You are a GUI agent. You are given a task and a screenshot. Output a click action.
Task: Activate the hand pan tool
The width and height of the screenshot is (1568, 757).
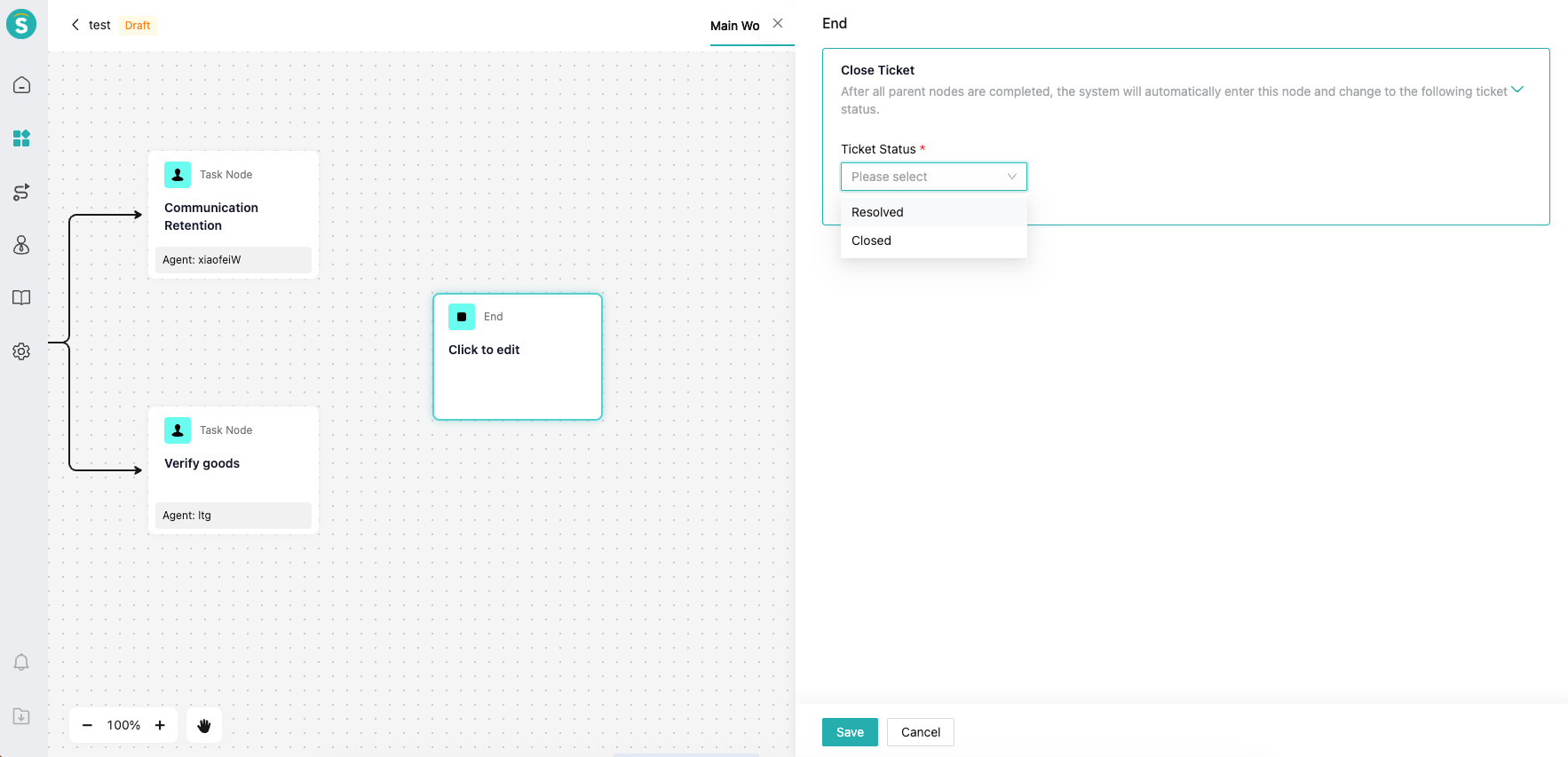204,725
